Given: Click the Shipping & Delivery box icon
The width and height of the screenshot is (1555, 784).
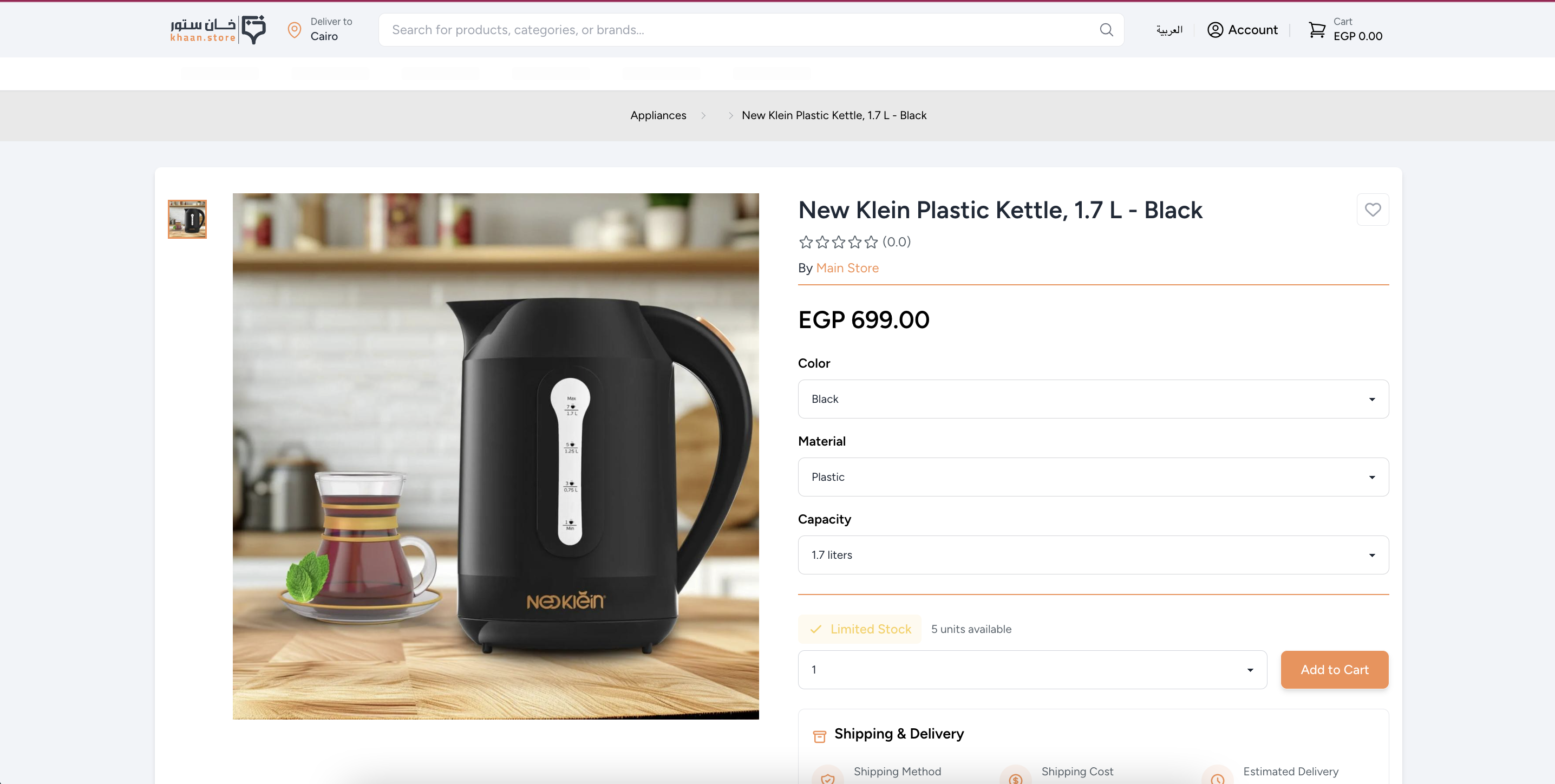Looking at the screenshot, I should click(x=819, y=736).
